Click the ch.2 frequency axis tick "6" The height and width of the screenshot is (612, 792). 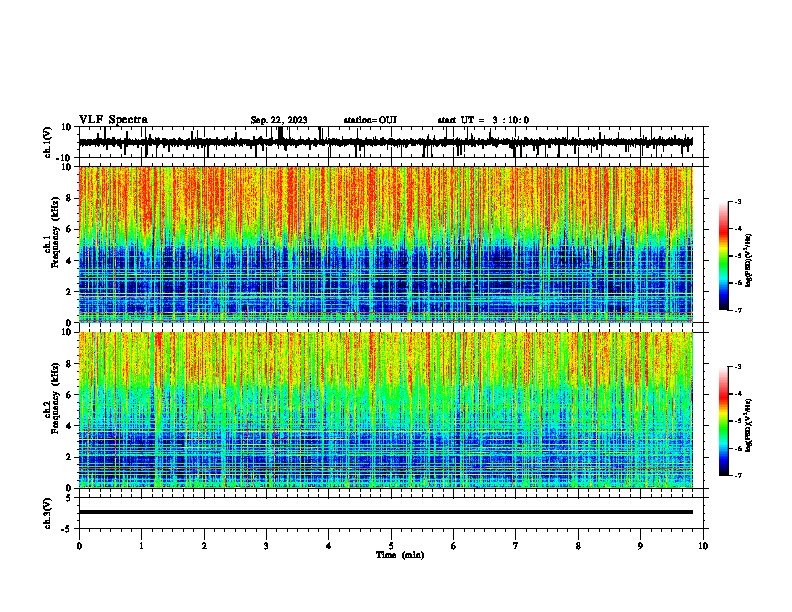pyautogui.click(x=70, y=394)
